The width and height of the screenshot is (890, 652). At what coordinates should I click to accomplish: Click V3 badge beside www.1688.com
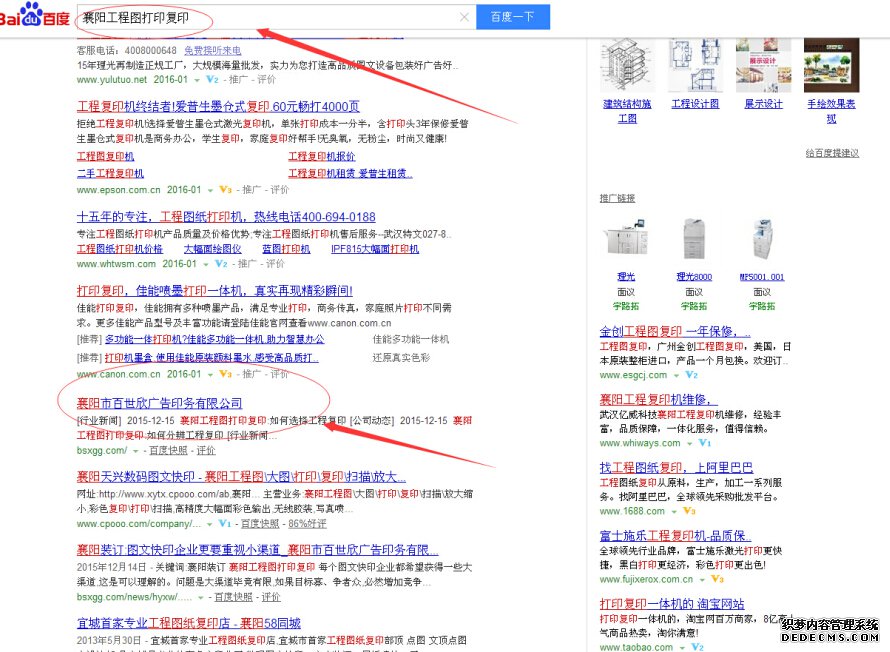pos(689,511)
